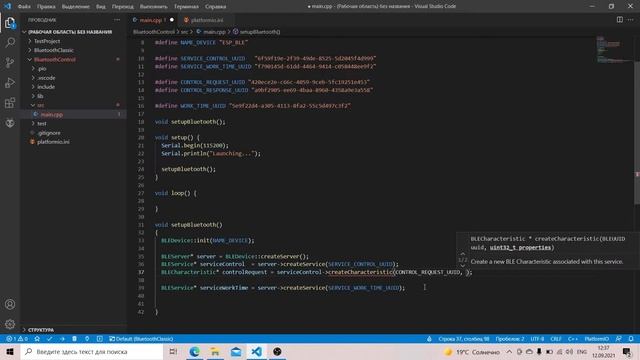Switch PlatformIO environment Default (BluetoothClassic)
640x360 pixels.
(x=141, y=339)
